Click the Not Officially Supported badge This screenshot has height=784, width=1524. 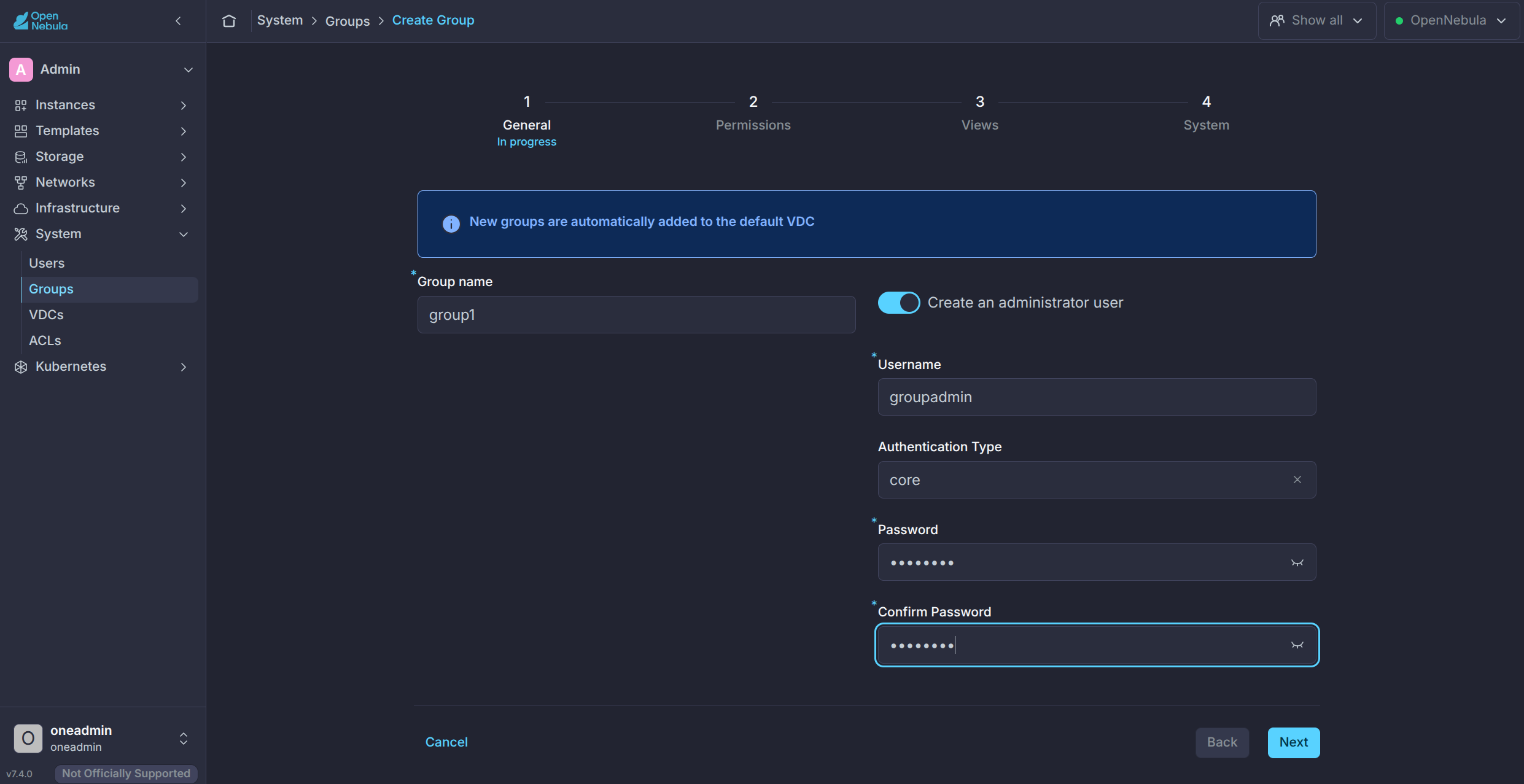(126, 774)
